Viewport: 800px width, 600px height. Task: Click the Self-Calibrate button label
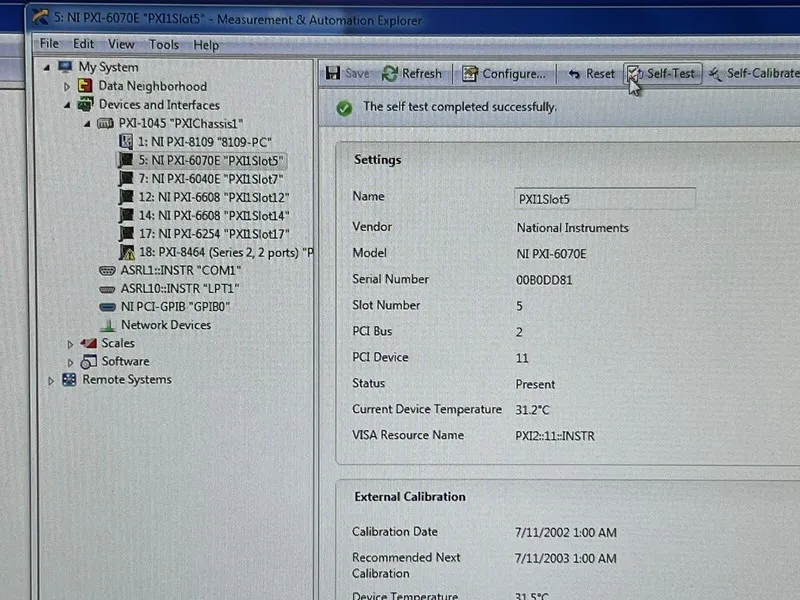click(763, 73)
